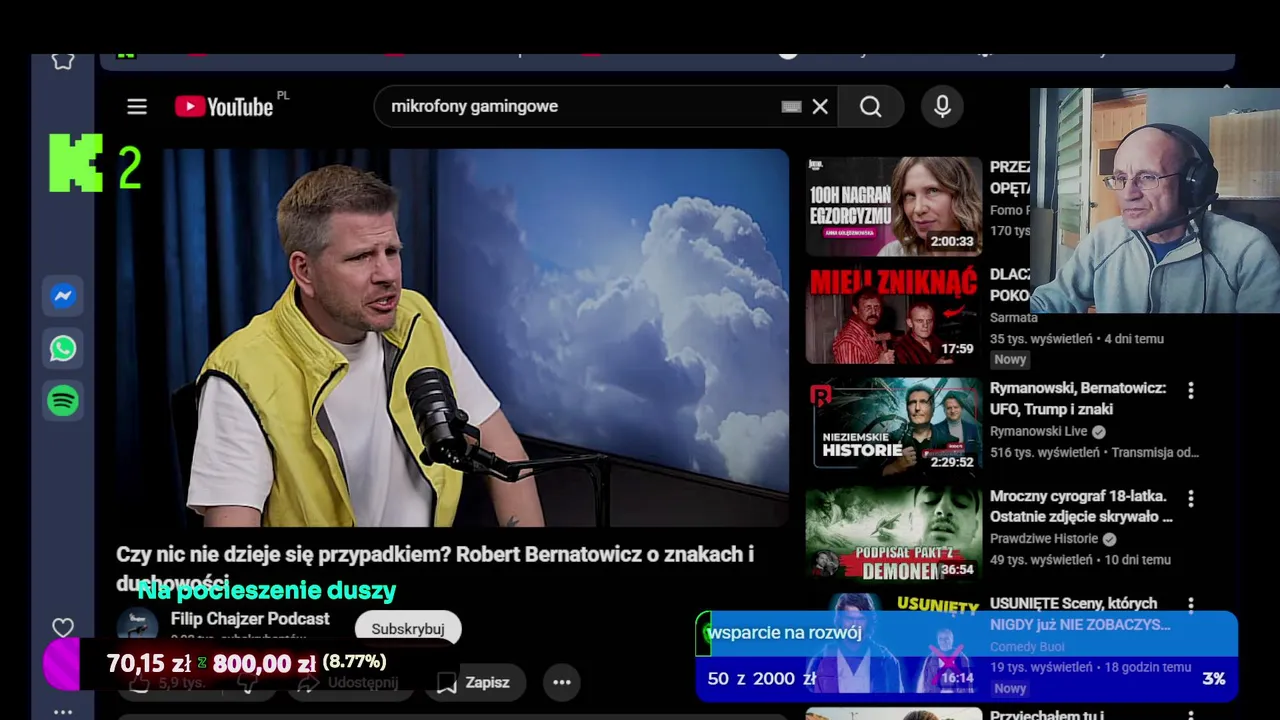Screen dimensions: 1280x720
Task: Run search with the magnifier button
Action: click(871, 107)
